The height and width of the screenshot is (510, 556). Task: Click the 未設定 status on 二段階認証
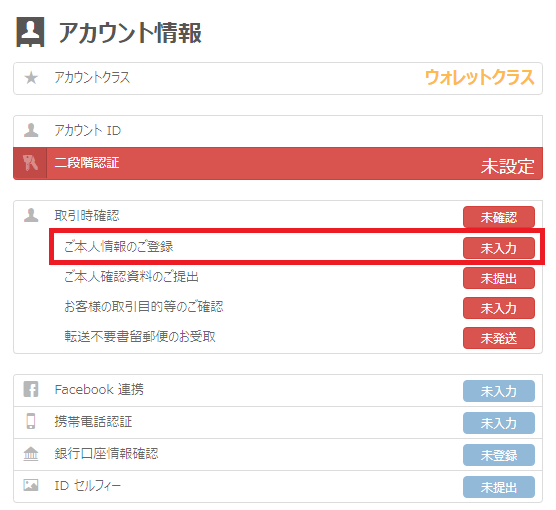pos(507,166)
